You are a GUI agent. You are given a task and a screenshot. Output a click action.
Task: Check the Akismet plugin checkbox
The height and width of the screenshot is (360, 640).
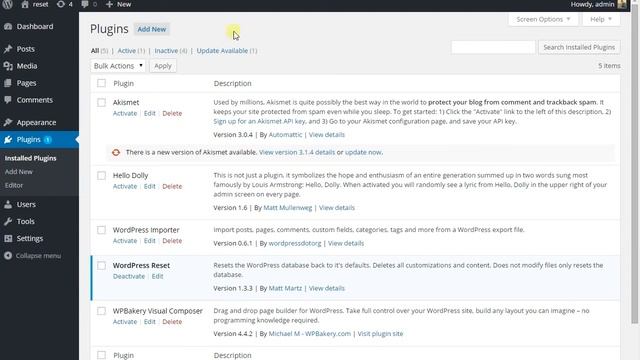(101, 102)
